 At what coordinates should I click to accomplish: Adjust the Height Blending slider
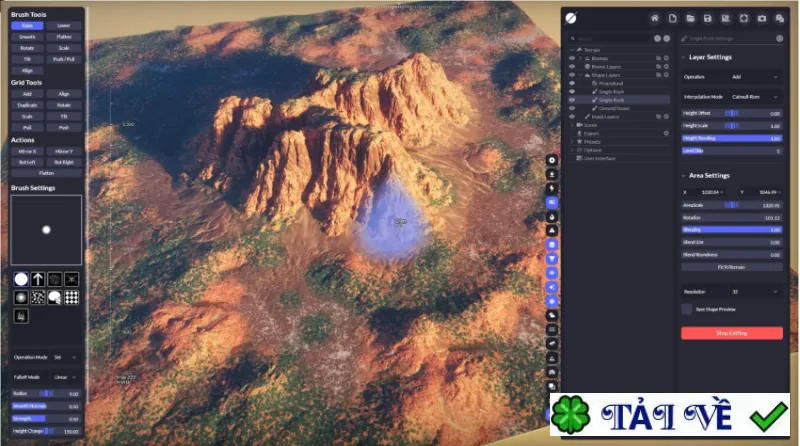(x=732, y=138)
